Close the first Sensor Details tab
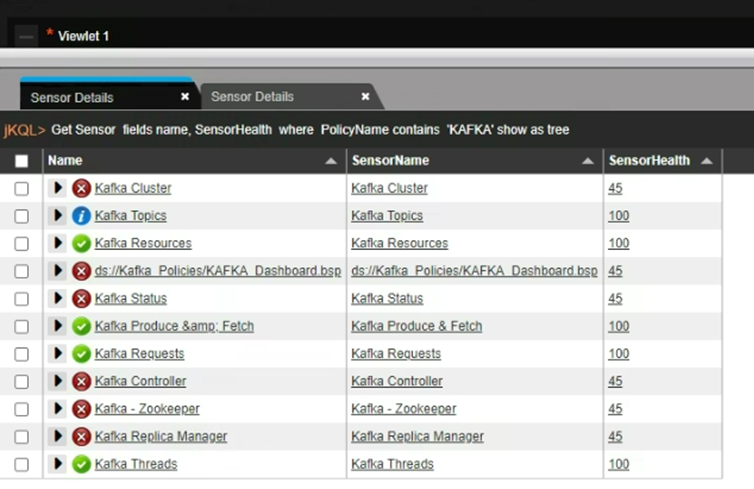Image resolution: width=754 pixels, height=489 pixels. (x=185, y=97)
